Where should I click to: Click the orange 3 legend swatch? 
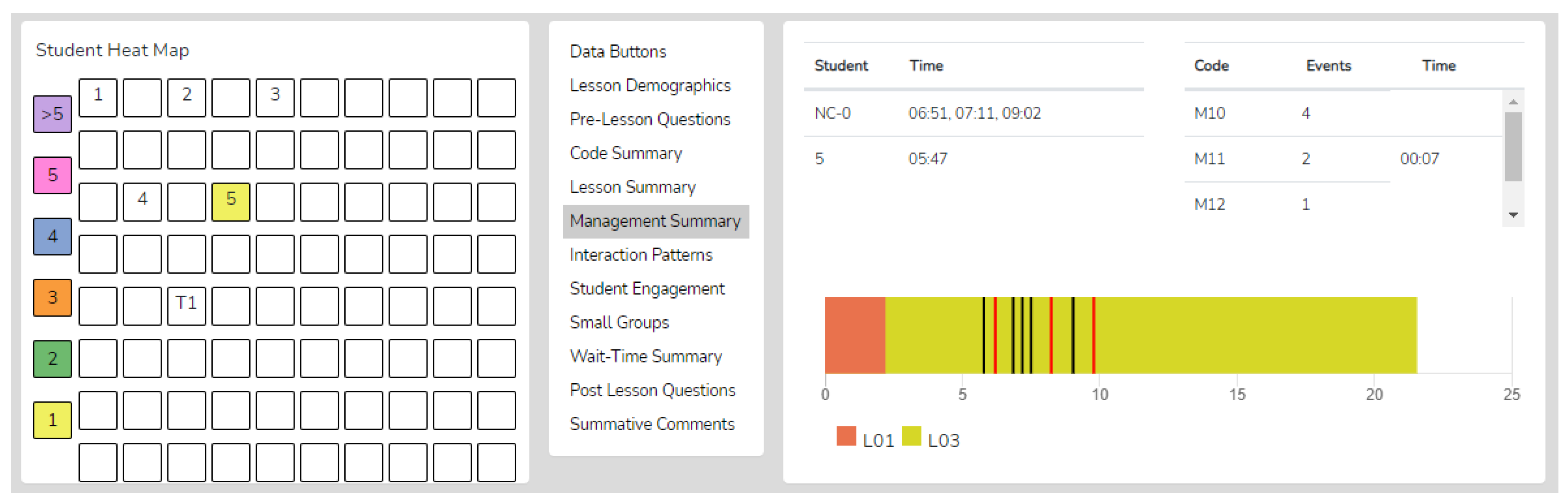[x=52, y=298]
